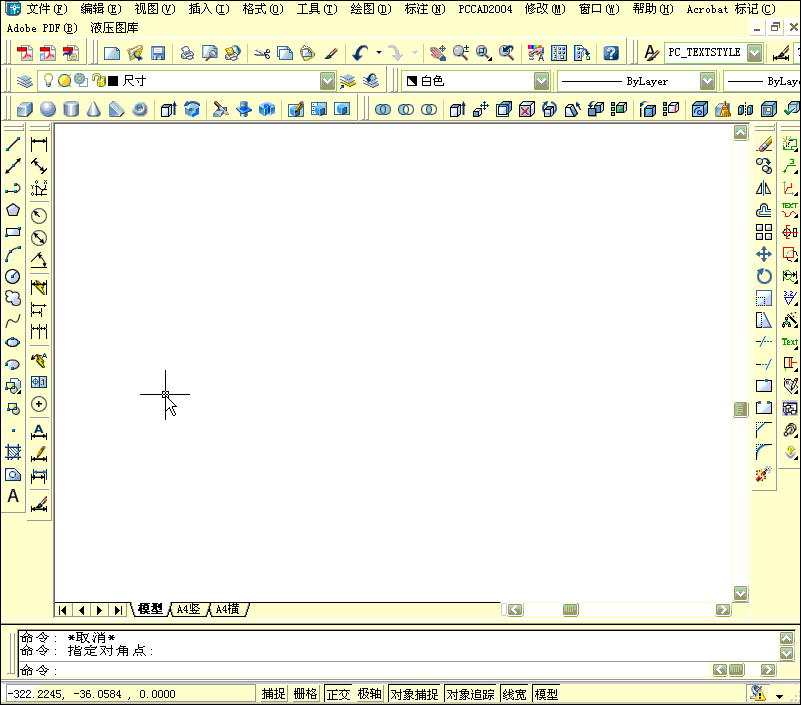The height and width of the screenshot is (705, 801).
Task: Select the Sphere solid tool
Action: [47, 108]
